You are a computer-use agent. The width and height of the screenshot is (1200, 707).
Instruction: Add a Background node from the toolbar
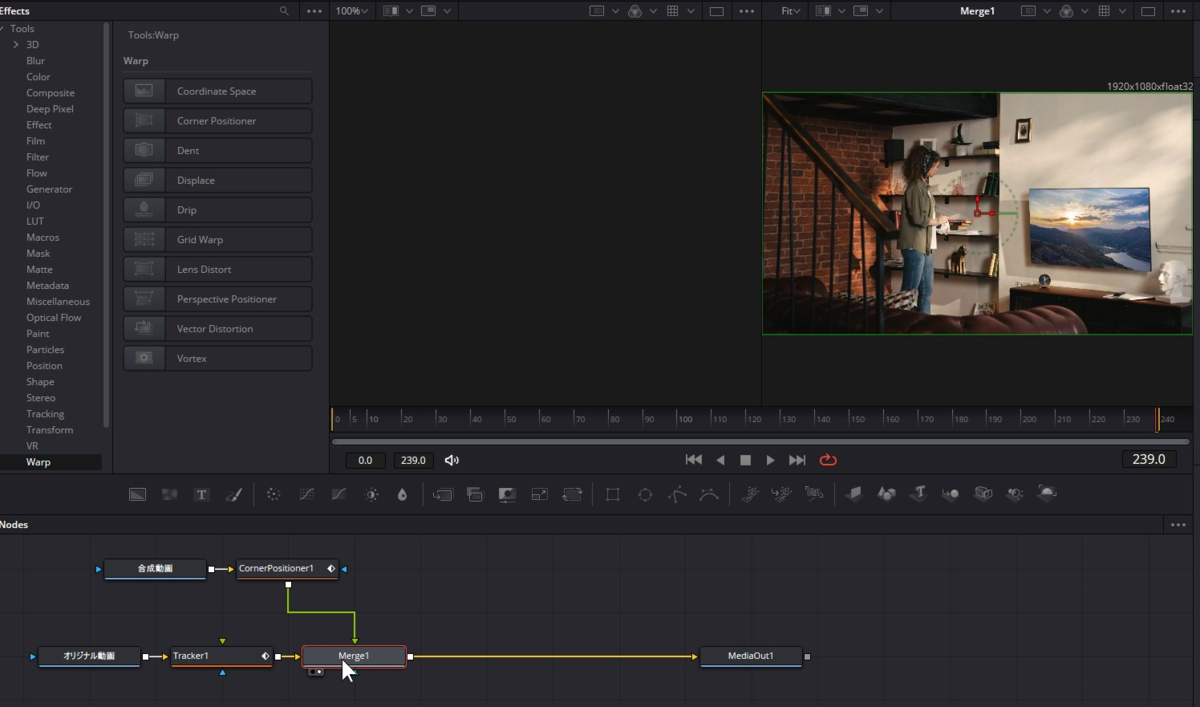pos(138,494)
